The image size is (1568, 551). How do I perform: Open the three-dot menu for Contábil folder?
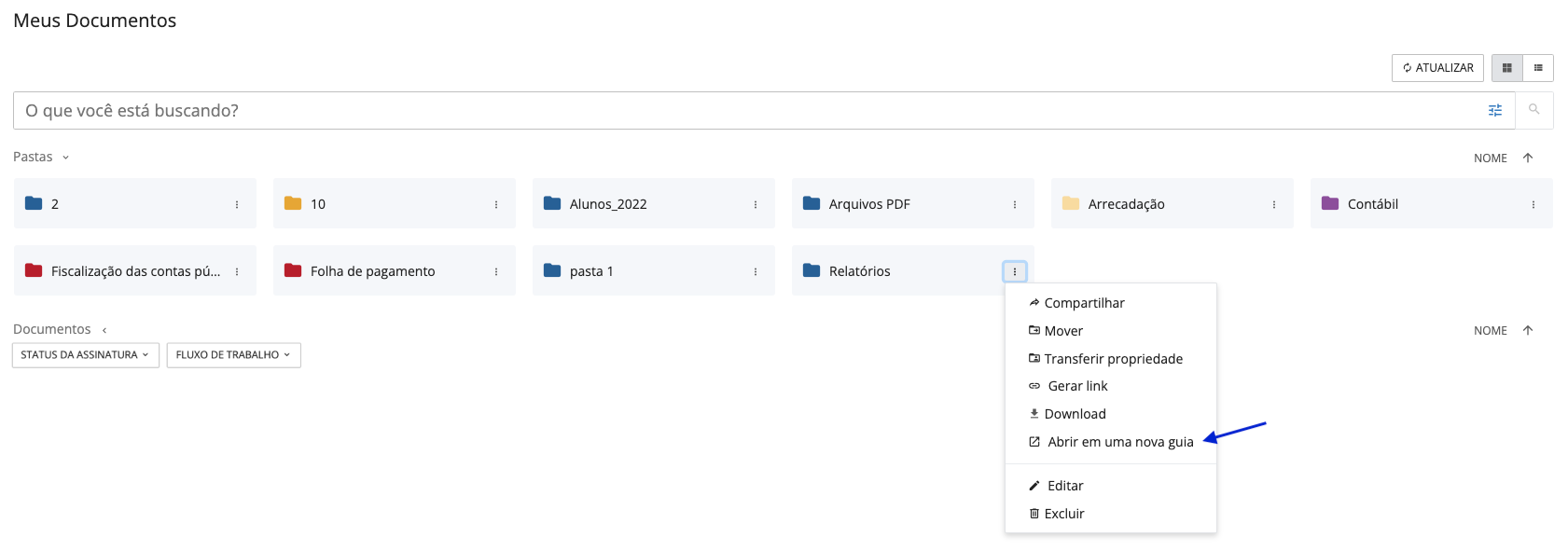point(1533,204)
